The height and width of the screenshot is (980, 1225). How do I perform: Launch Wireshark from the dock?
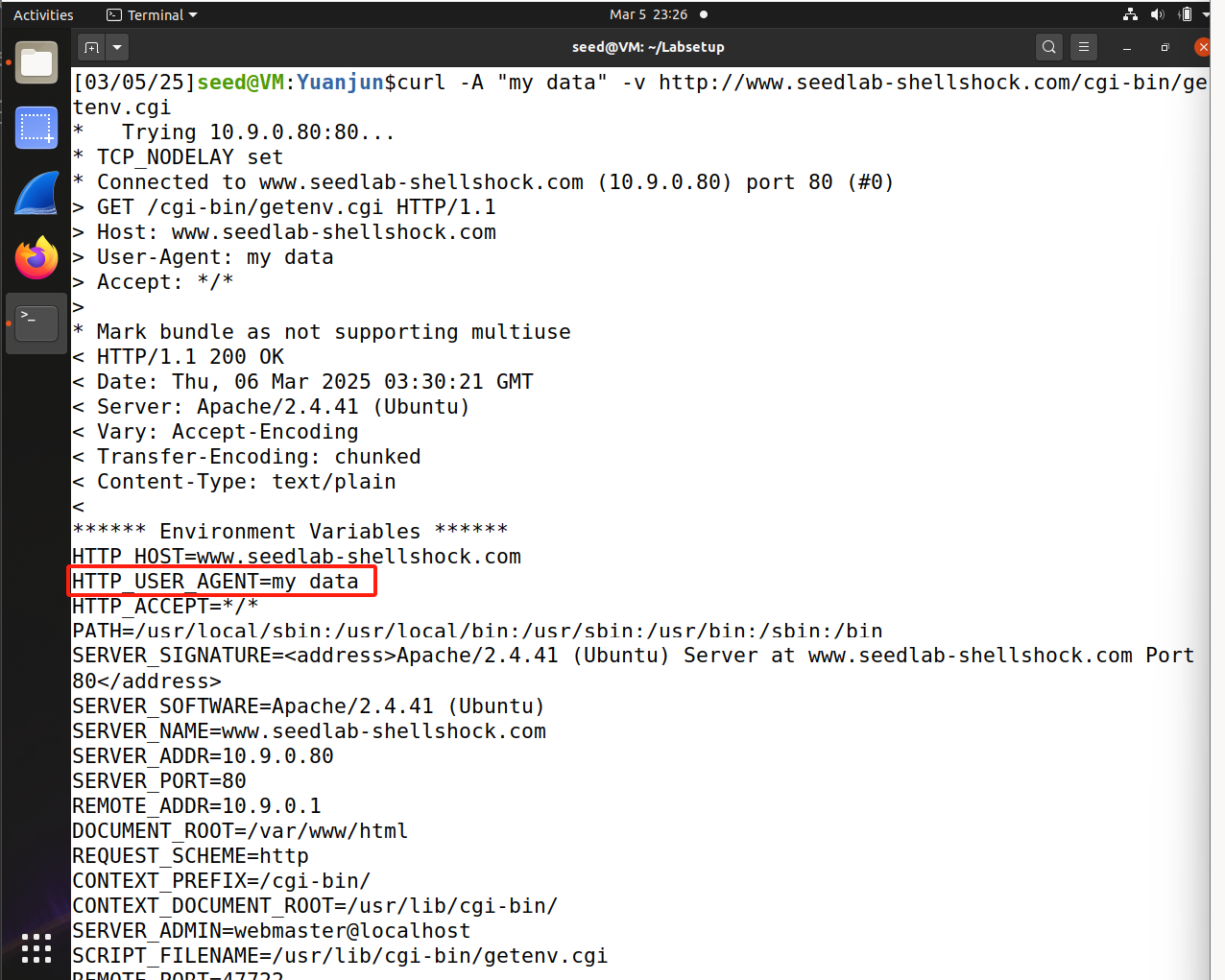[x=36, y=193]
